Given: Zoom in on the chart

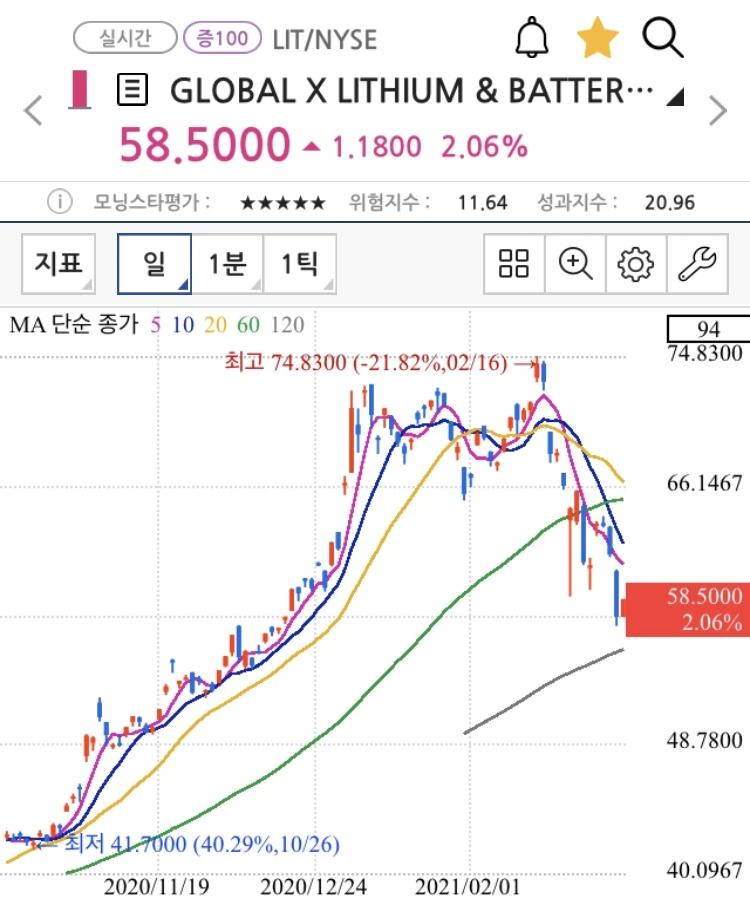Looking at the screenshot, I should 575,264.
